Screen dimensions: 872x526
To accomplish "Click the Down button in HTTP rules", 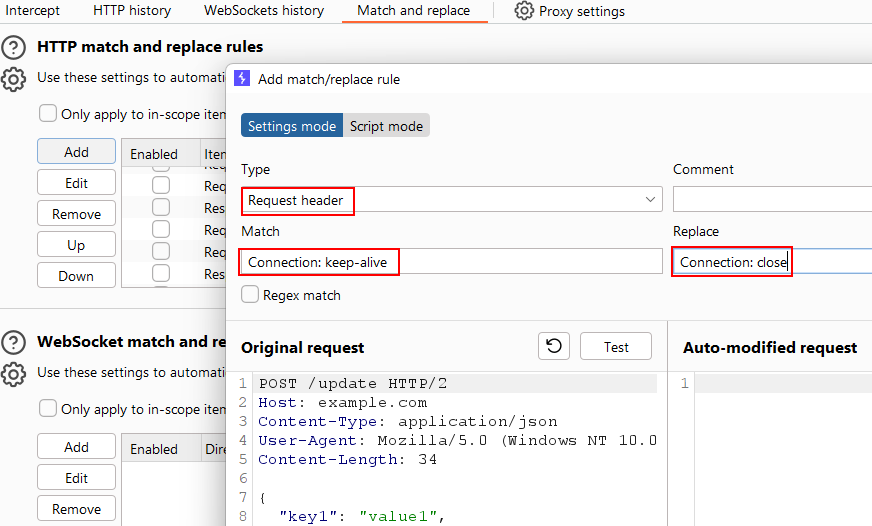I will (76, 276).
